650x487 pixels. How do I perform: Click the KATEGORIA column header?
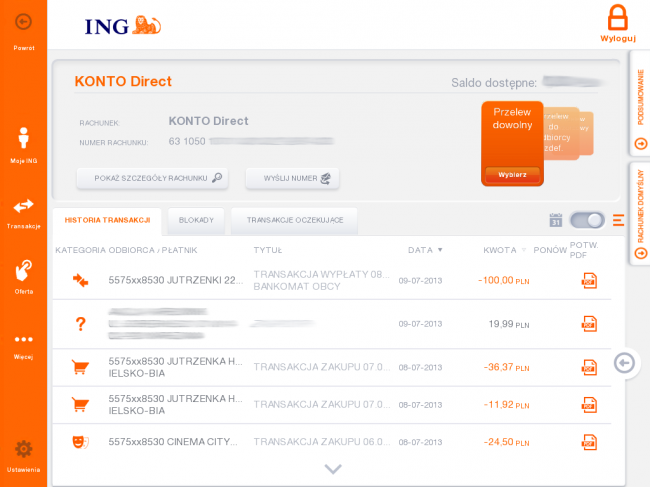tap(80, 250)
